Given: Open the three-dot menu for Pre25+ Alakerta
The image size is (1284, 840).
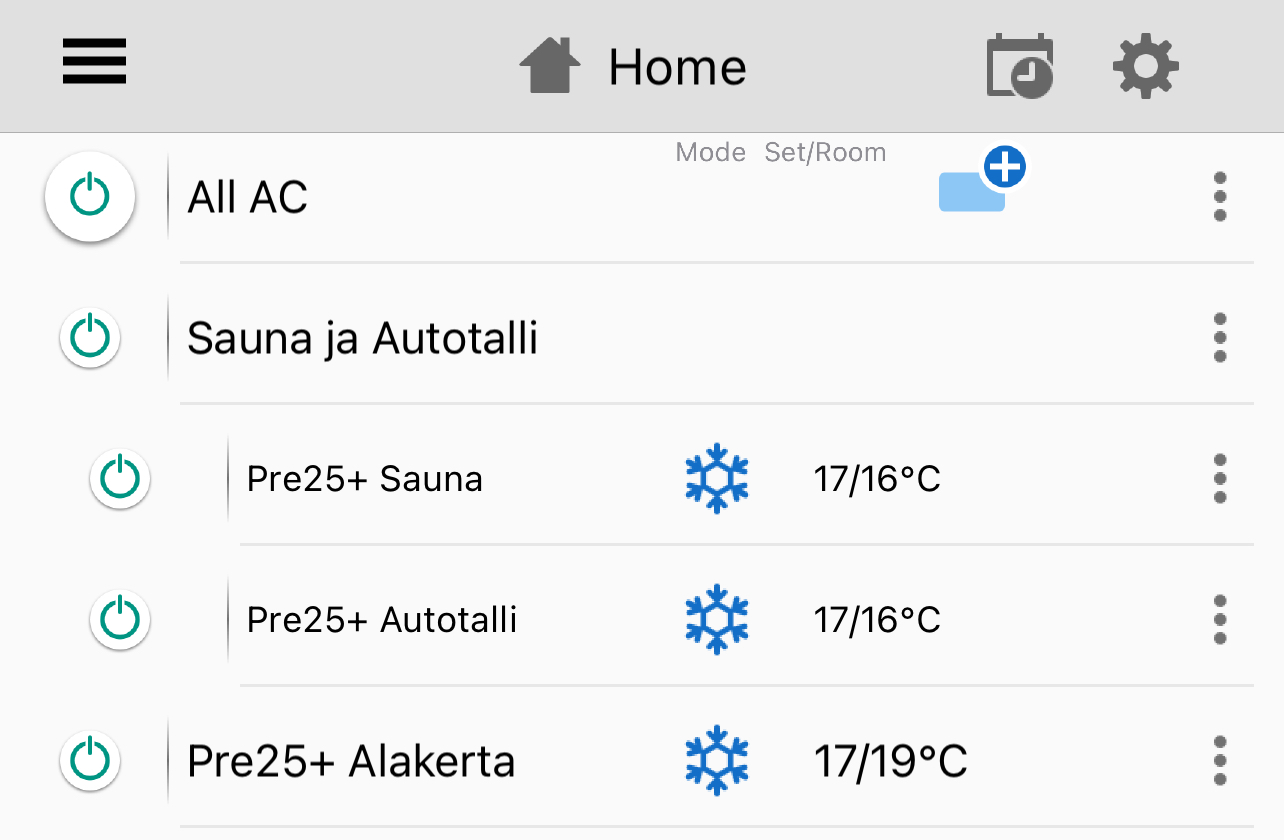Looking at the screenshot, I should [1219, 761].
